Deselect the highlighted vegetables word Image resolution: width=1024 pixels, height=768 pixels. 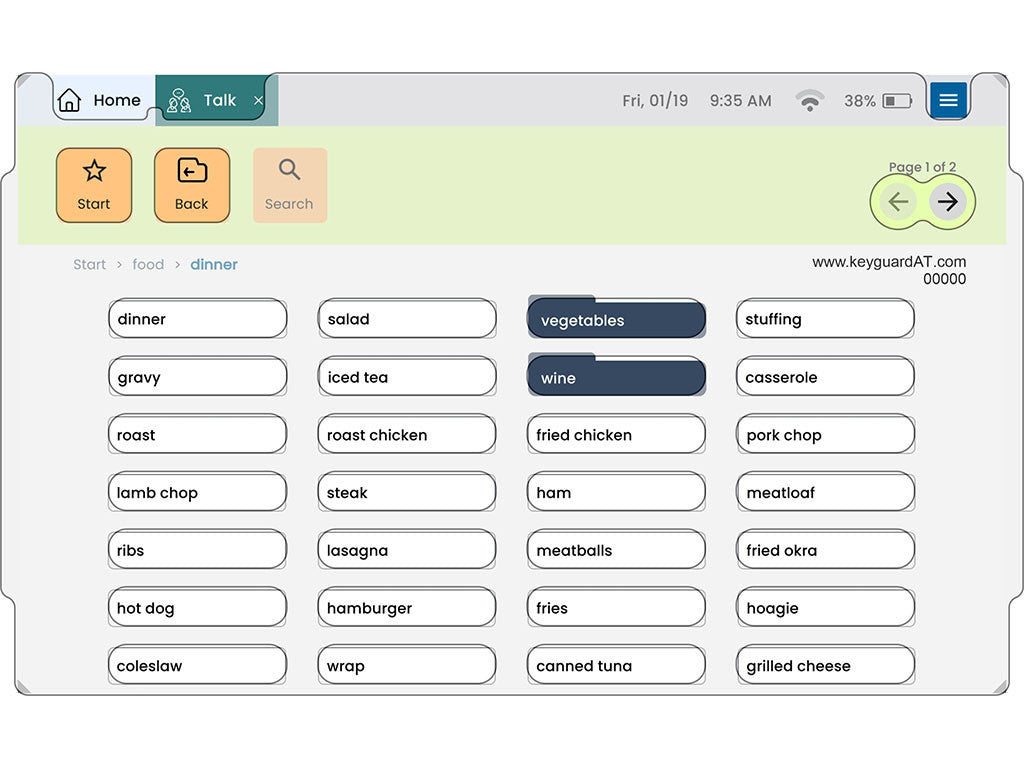pyautogui.click(x=616, y=320)
